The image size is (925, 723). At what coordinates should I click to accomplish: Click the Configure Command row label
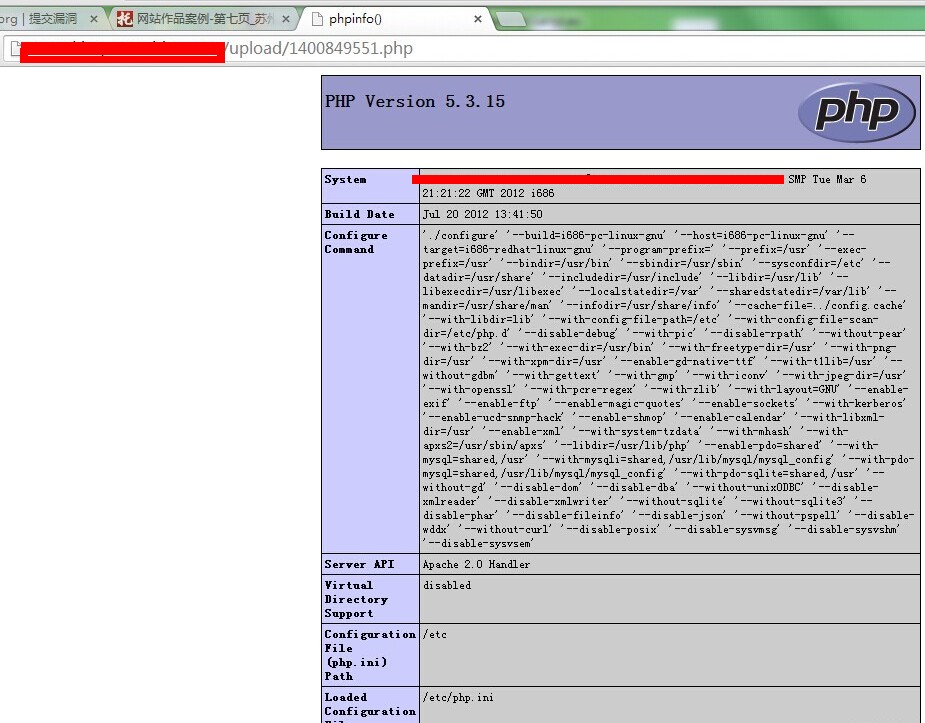pos(356,242)
